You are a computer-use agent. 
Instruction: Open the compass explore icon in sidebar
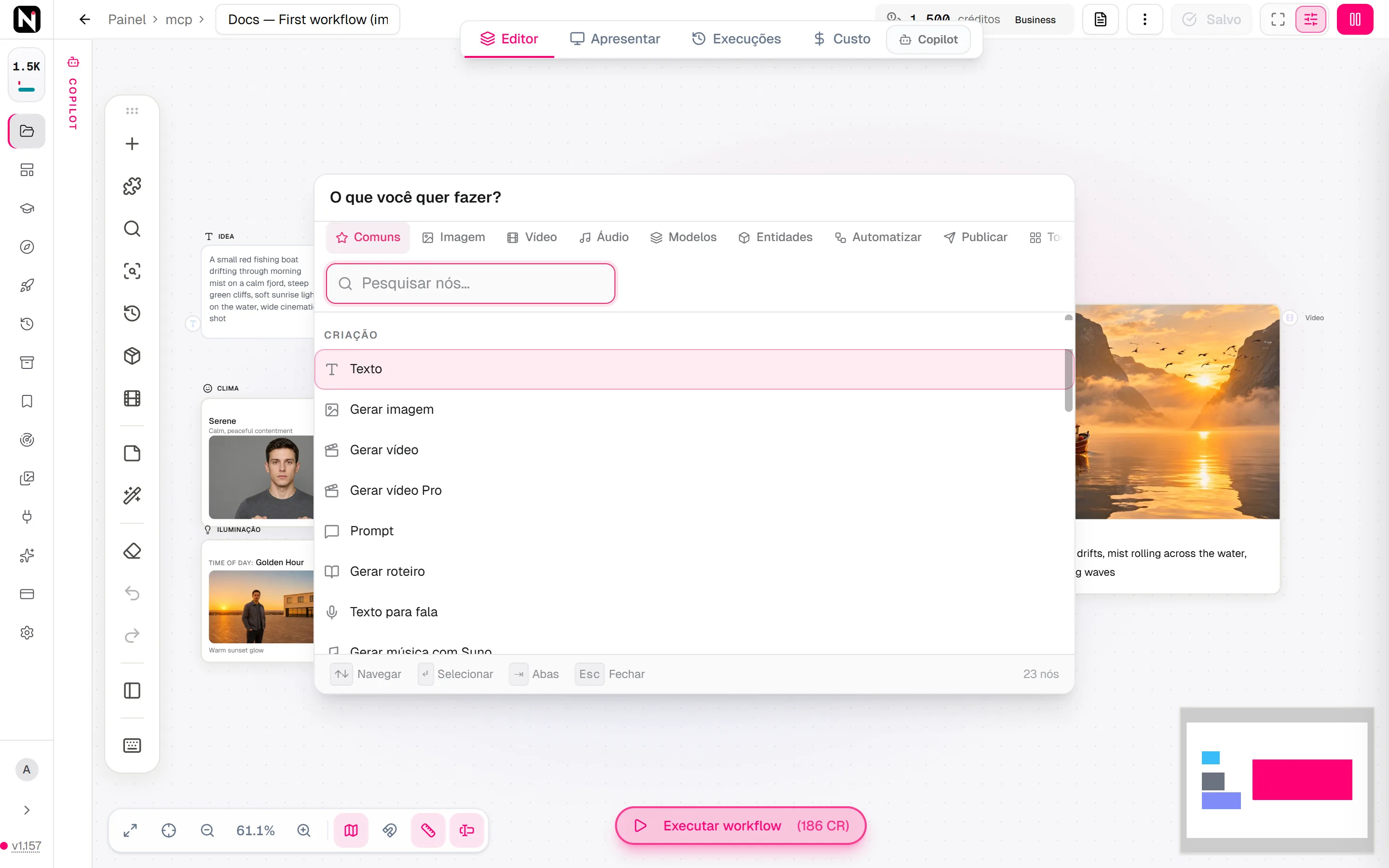pos(27,247)
